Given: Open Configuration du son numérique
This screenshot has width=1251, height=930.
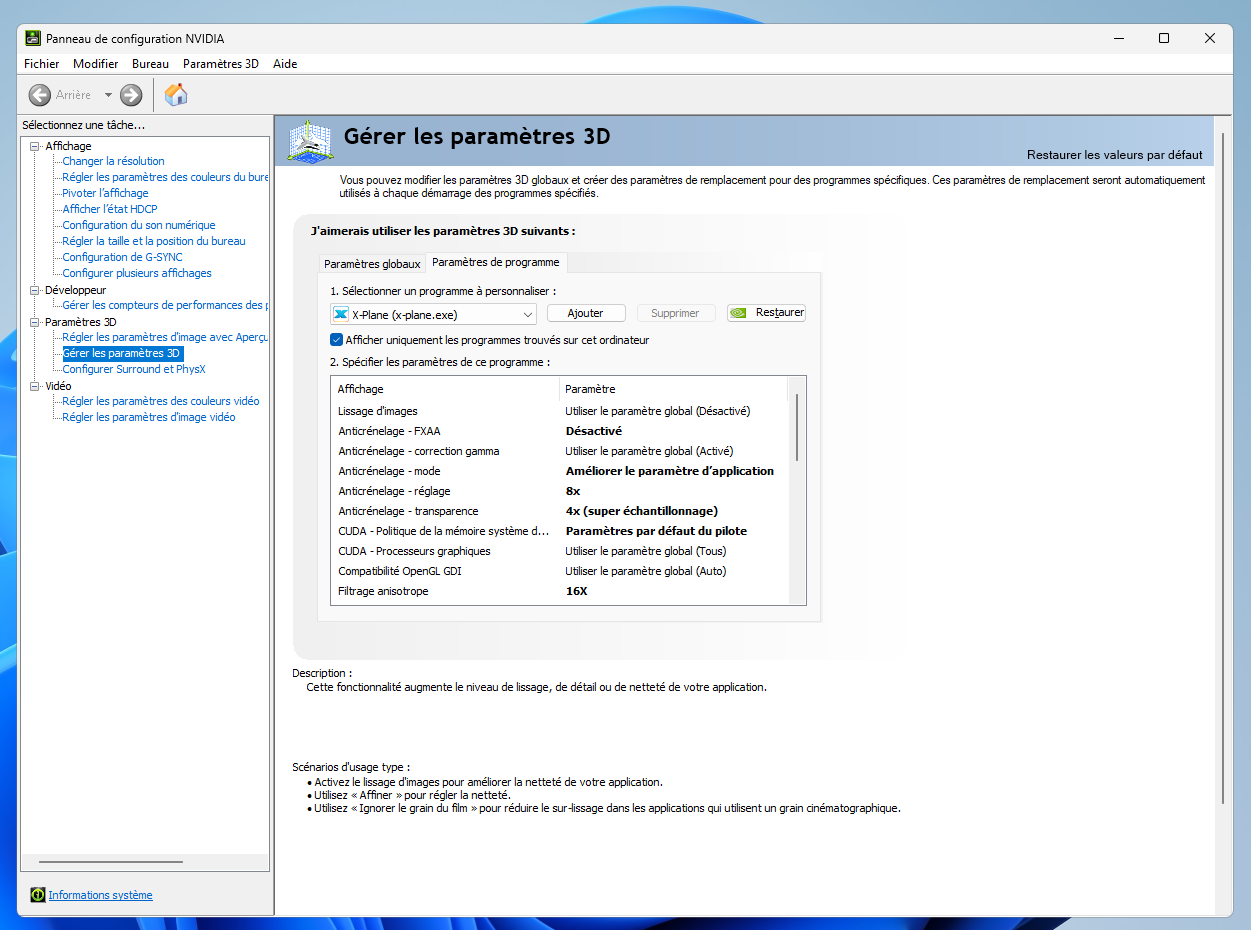Looking at the screenshot, I should coord(139,225).
